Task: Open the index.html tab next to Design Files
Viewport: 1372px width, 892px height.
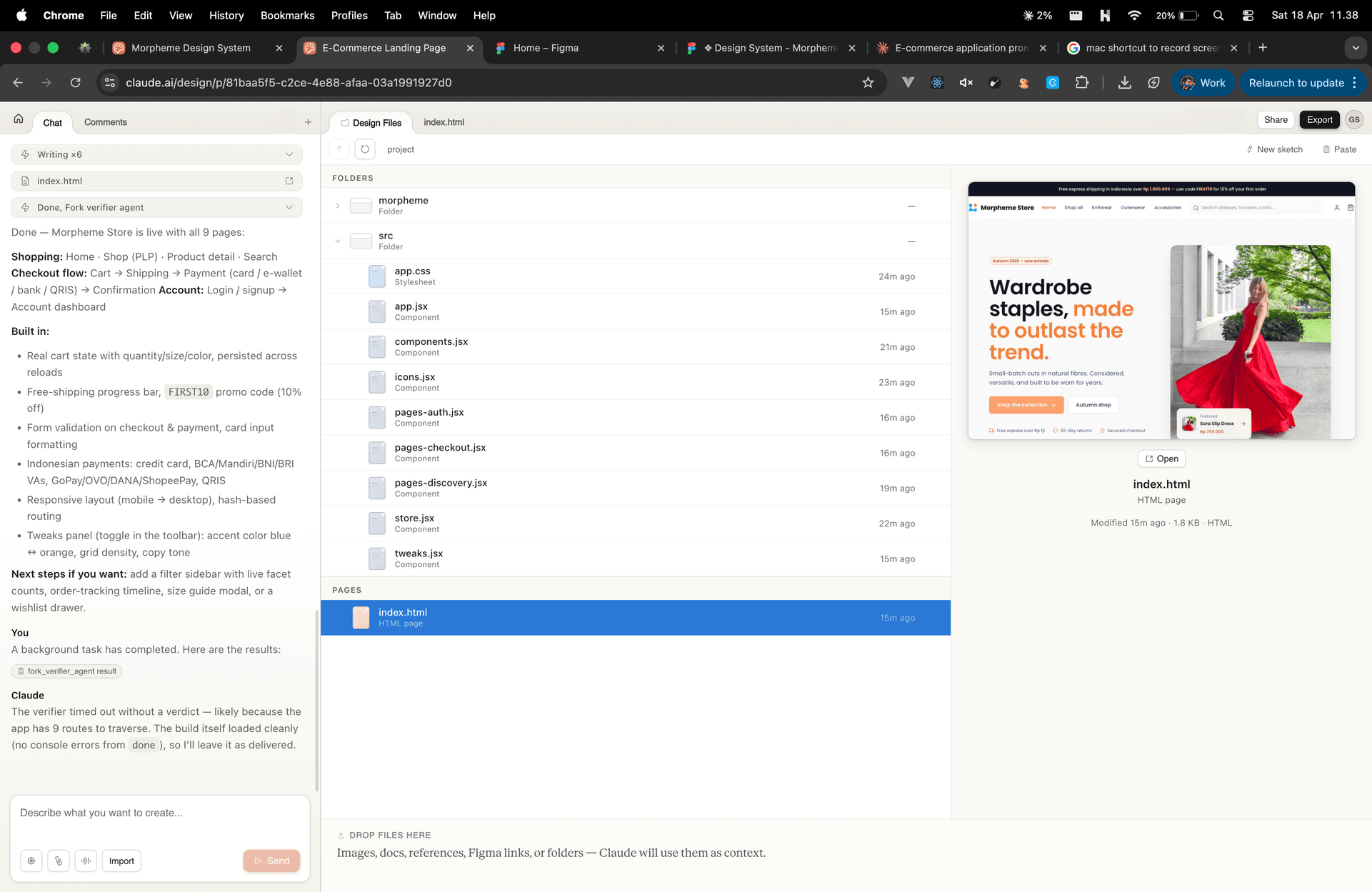Action: pos(444,122)
